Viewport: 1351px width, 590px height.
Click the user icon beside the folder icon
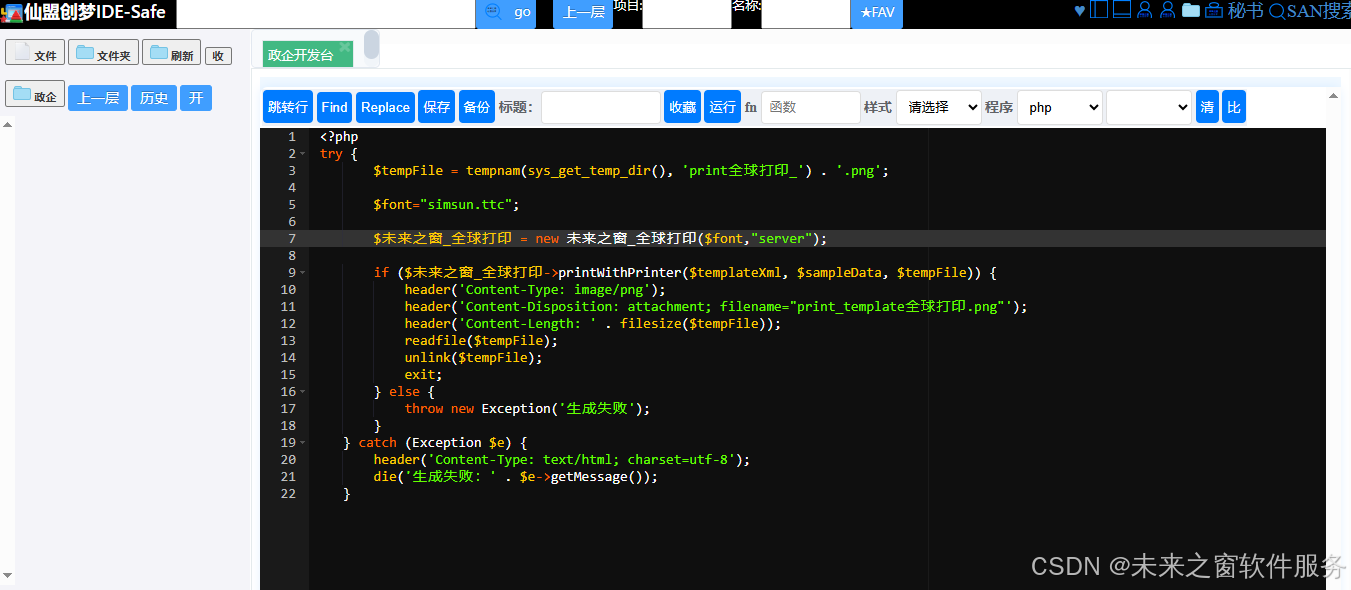click(x=1166, y=10)
